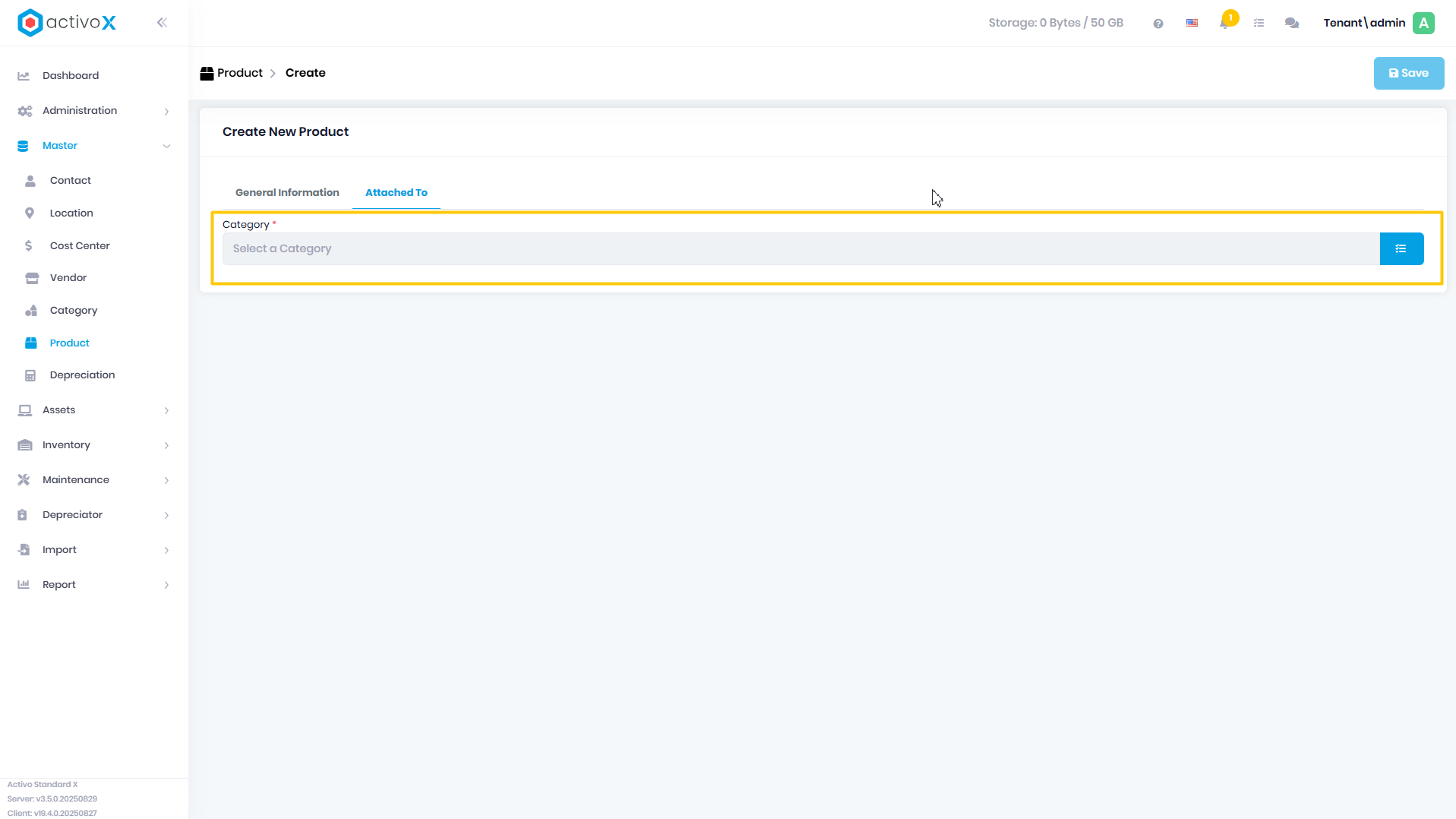This screenshot has height=819, width=1456.
Task: Open Contact under Master
Action: point(71,181)
